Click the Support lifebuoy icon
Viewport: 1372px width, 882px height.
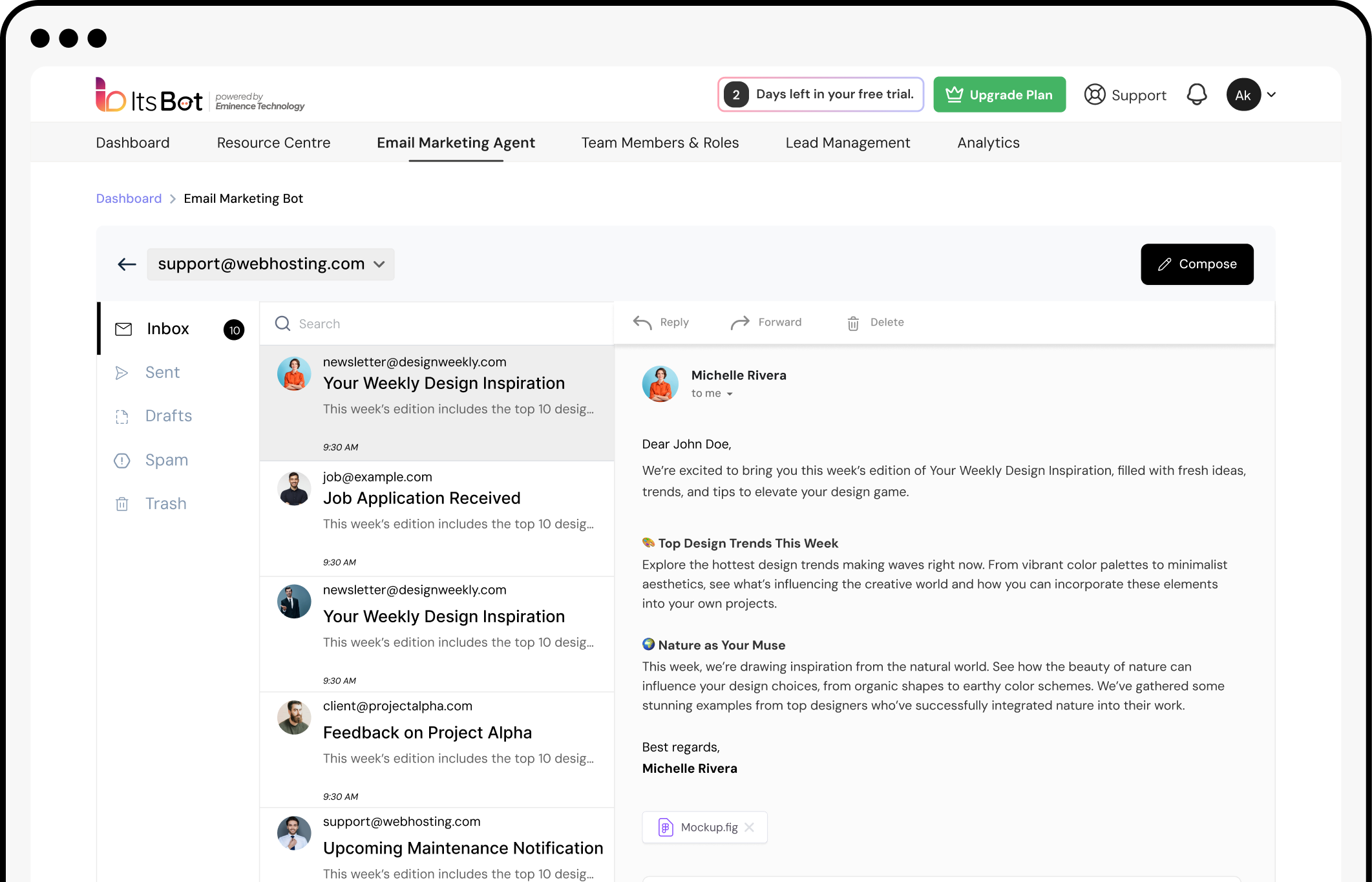(1095, 94)
